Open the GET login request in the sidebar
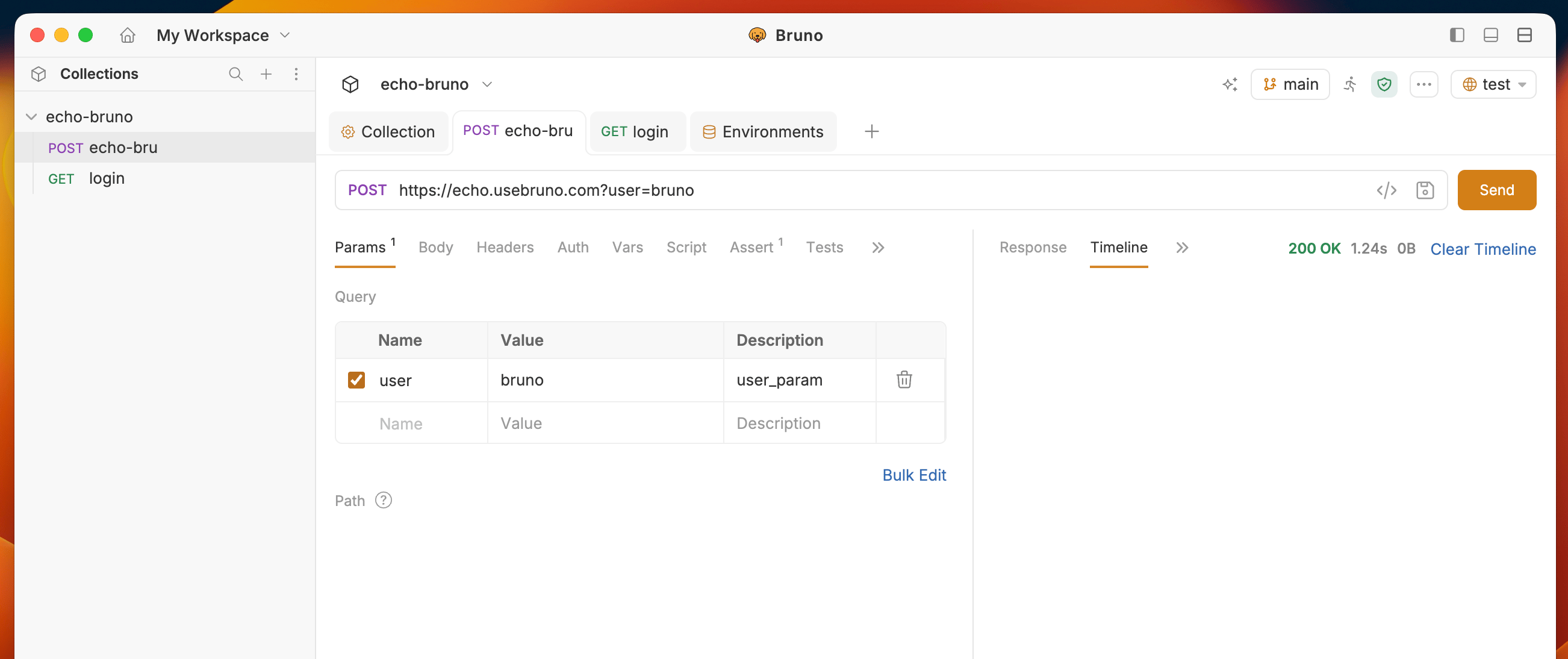Viewport: 1568px width, 659px height. pos(164,178)
